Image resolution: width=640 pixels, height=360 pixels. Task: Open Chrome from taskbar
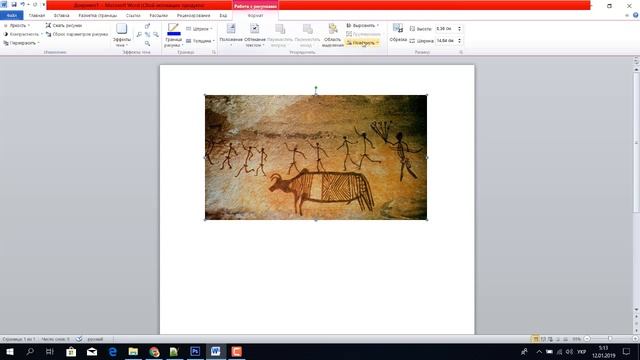coord(154,351)
